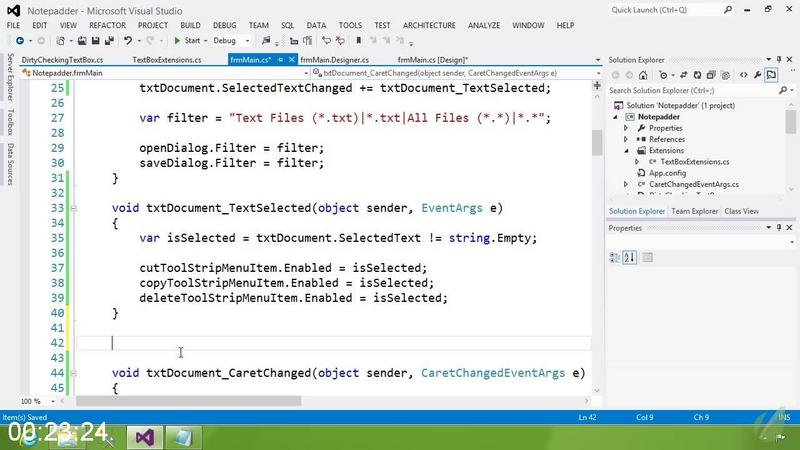Click the Notepadder app icon in the taskbar
Image resolution: width=800 pixels, height=450 pixels.
point(182,437)
